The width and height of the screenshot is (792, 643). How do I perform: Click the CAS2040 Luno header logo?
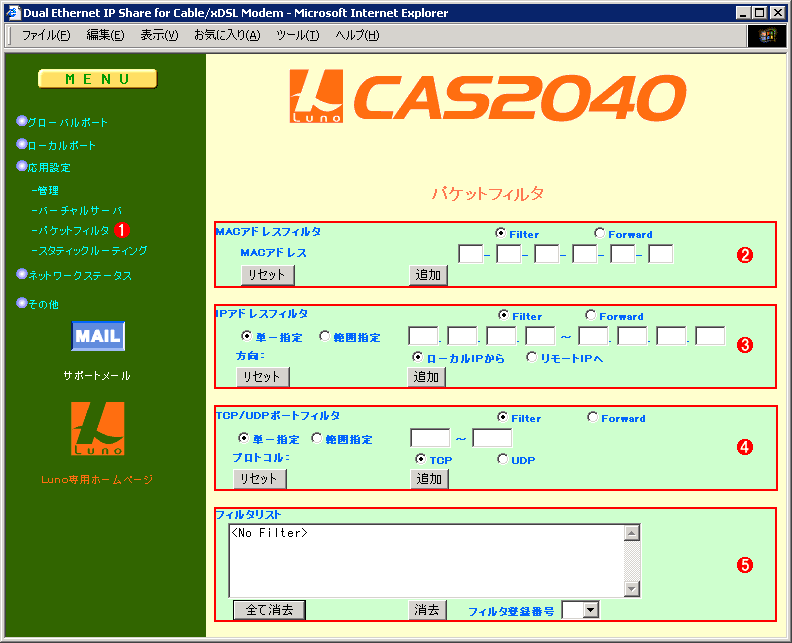[487, 96]
